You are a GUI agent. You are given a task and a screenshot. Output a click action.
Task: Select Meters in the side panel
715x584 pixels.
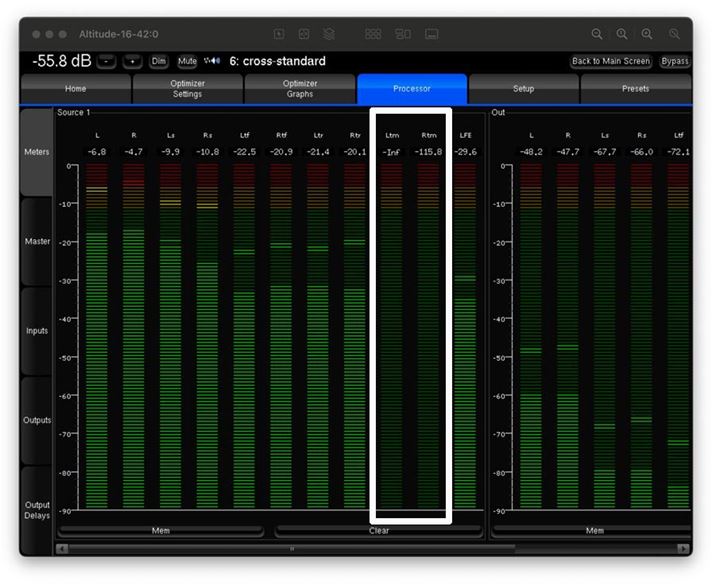[x=36, y=152]
